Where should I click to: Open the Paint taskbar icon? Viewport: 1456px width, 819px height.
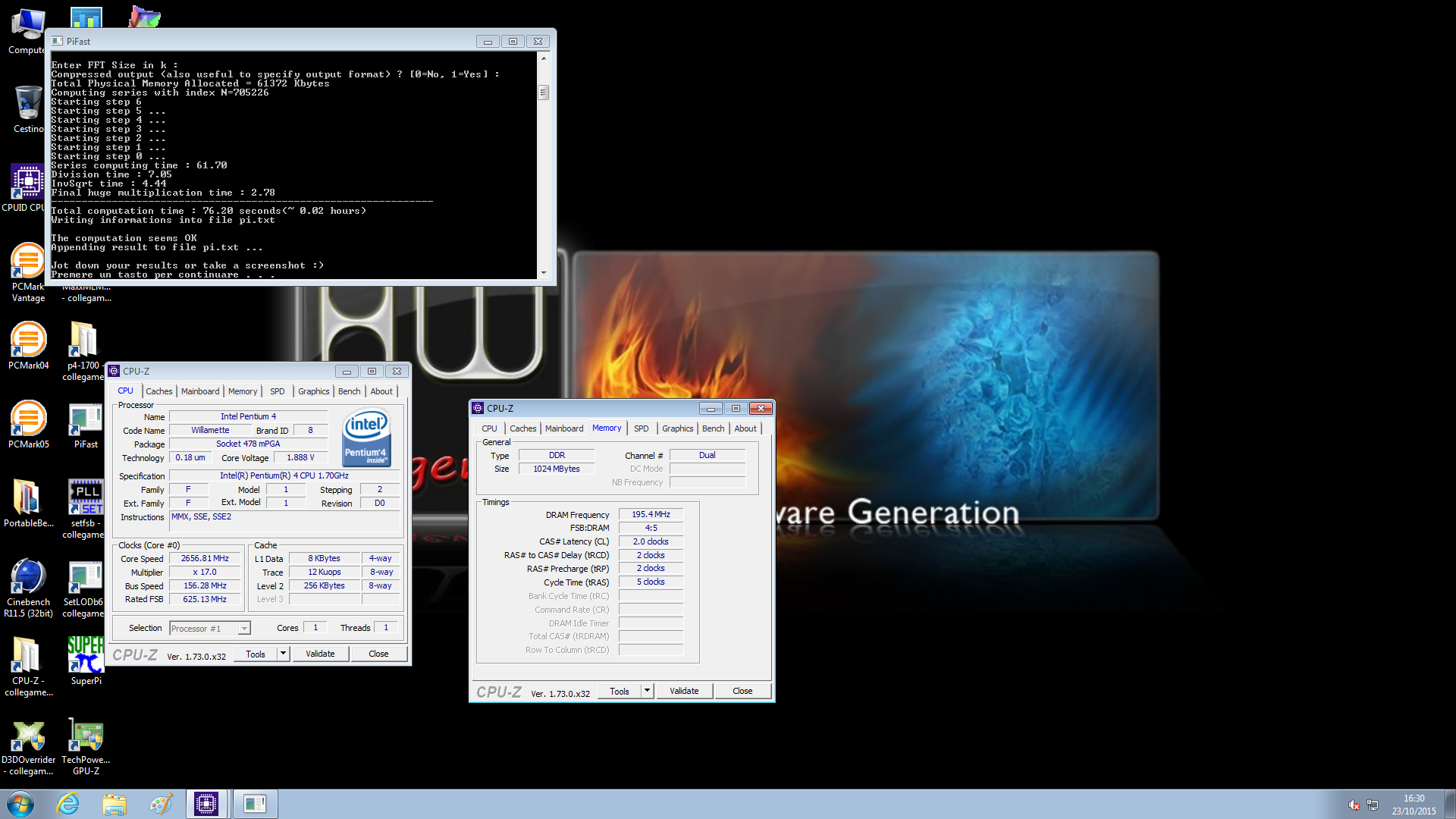coord(161,804)
